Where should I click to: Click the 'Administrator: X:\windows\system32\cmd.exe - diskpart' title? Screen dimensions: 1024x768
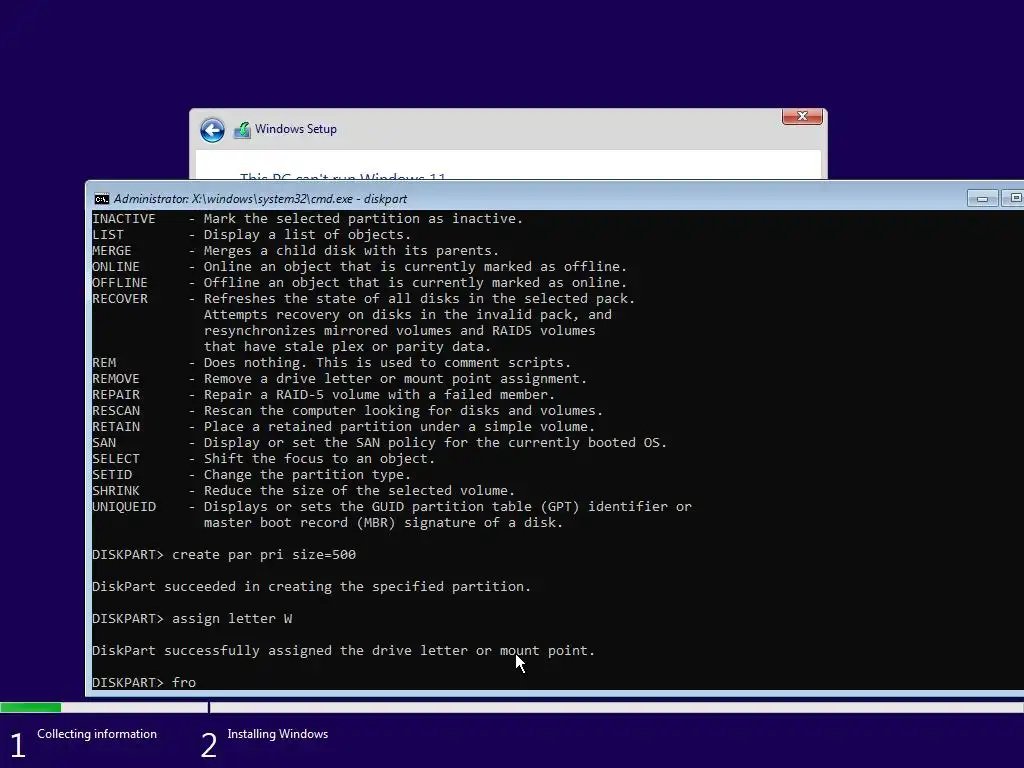coord(260,199)
